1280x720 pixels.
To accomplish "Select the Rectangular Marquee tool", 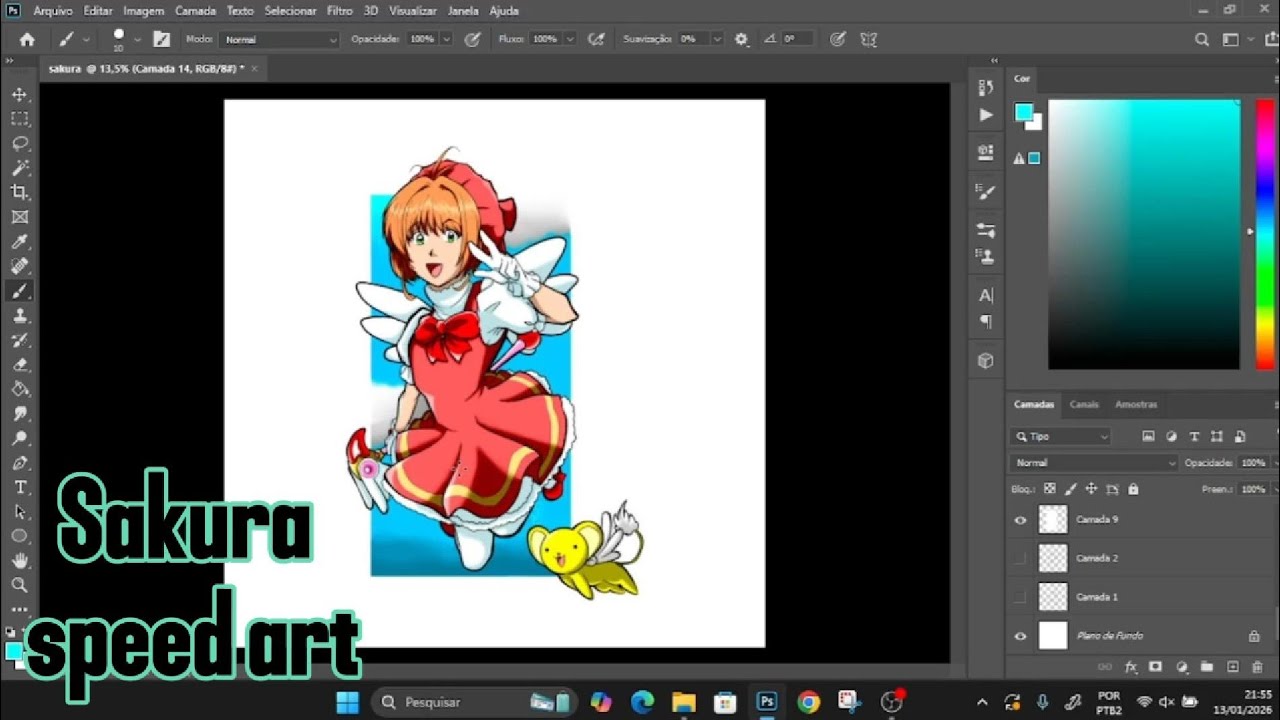I will coord(19,118).
